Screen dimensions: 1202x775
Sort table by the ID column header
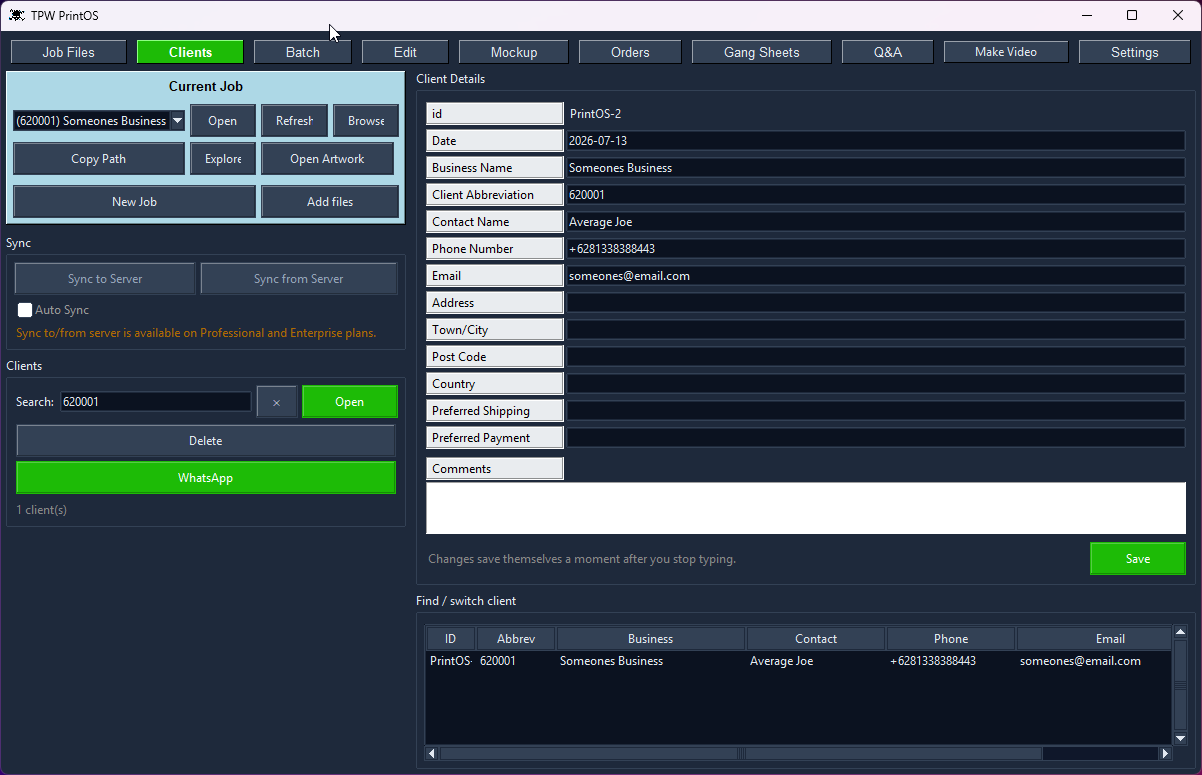coord(450,639)
